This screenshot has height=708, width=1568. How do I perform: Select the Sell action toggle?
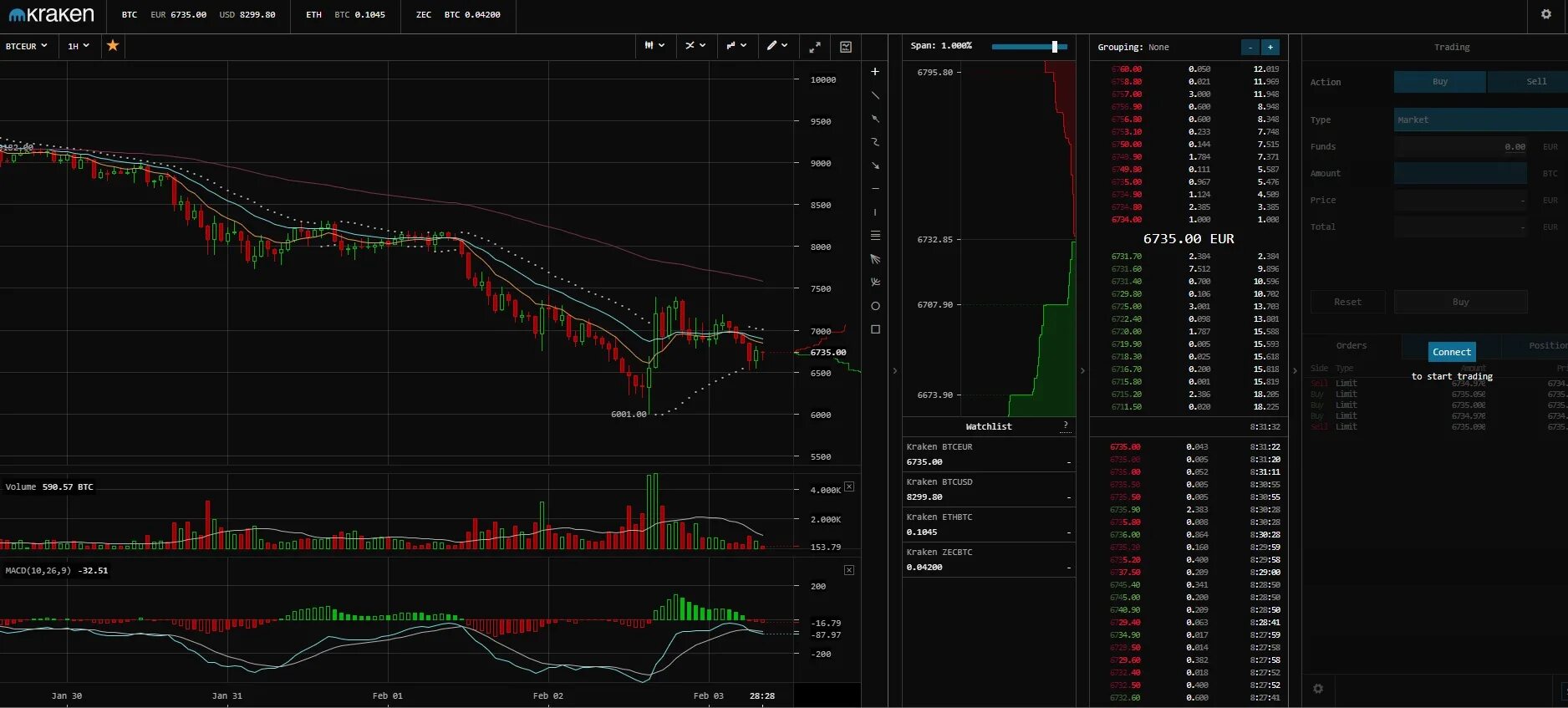[1528, 82]
